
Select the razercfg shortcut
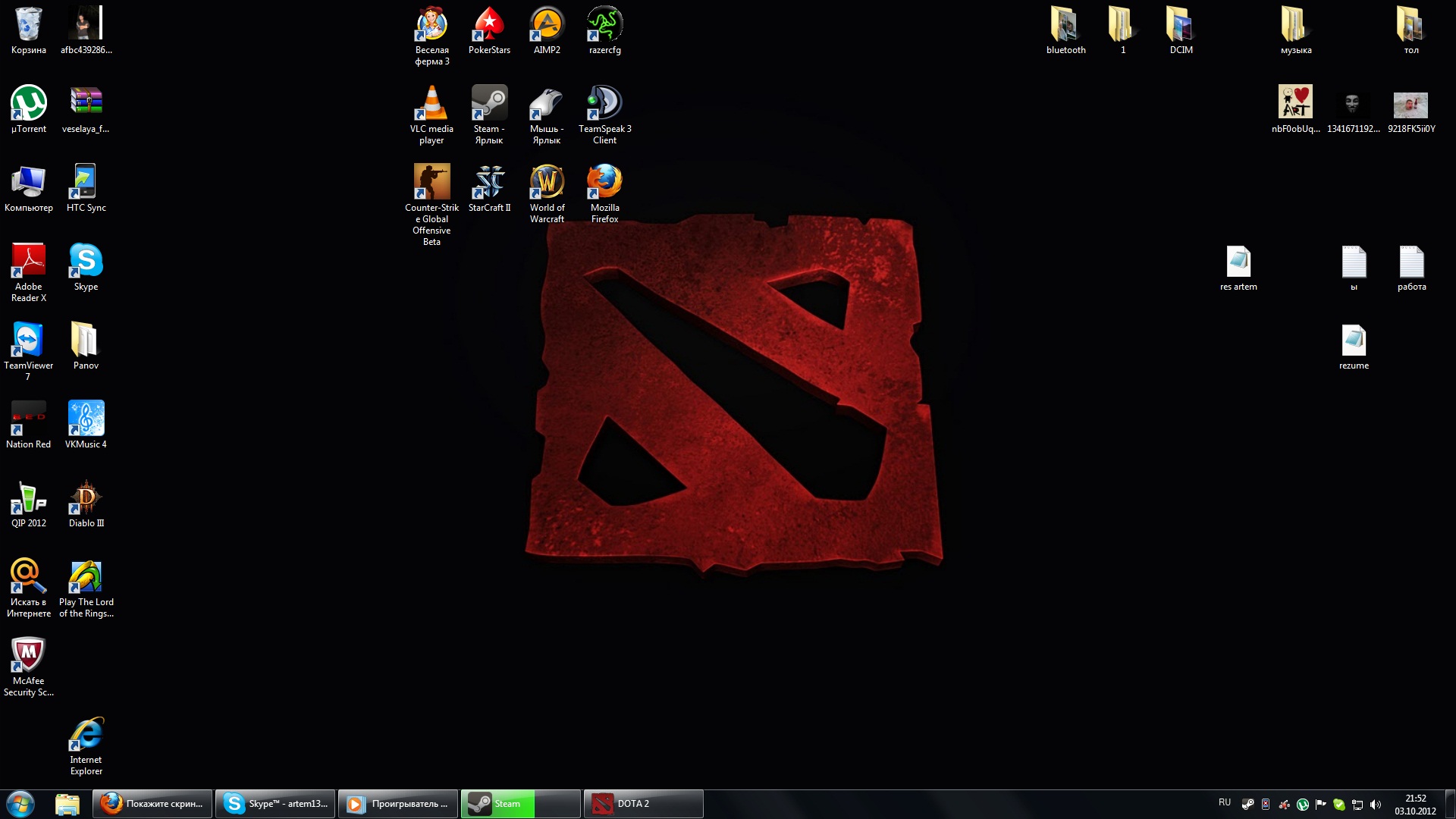click(x=605, y=30)
